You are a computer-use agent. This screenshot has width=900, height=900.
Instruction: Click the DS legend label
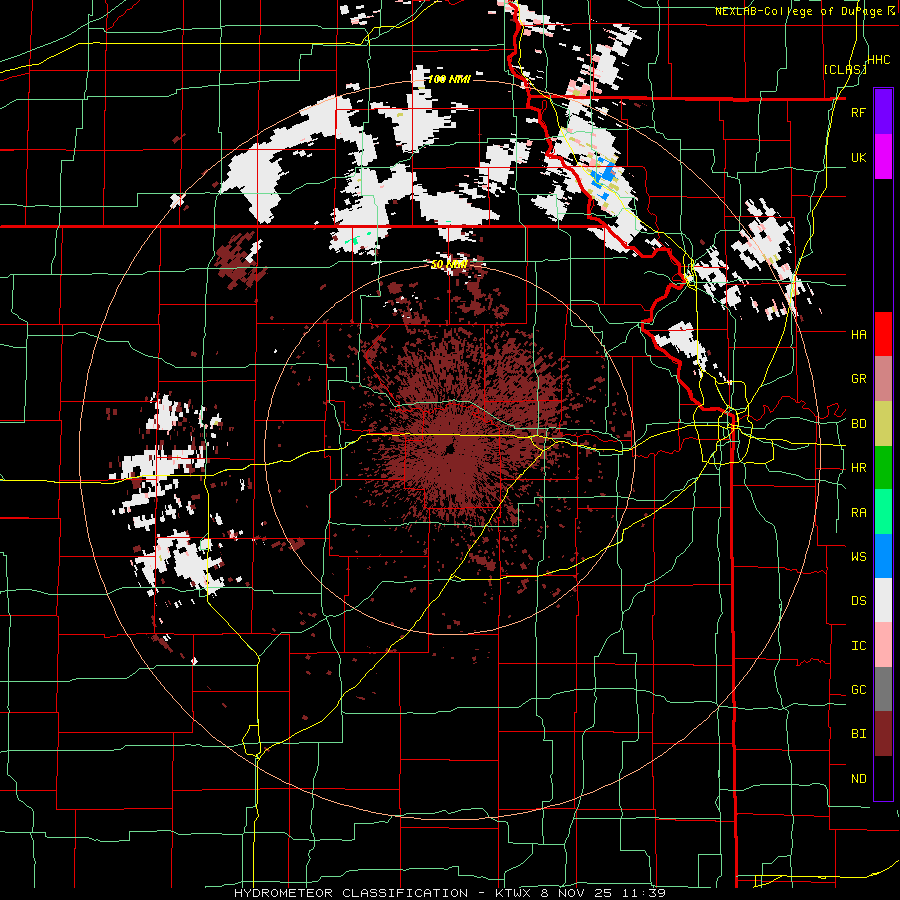coord(858,601)
